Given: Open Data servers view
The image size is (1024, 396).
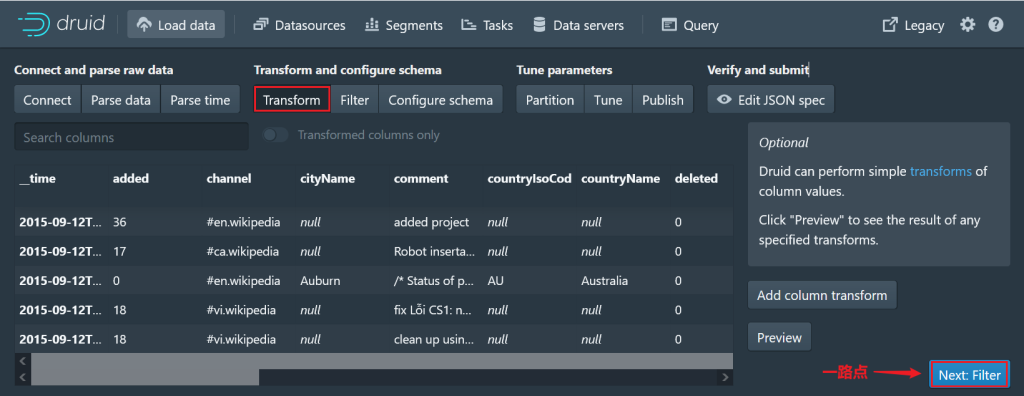Looking at the screenshot, I should [x=579, y=25].
